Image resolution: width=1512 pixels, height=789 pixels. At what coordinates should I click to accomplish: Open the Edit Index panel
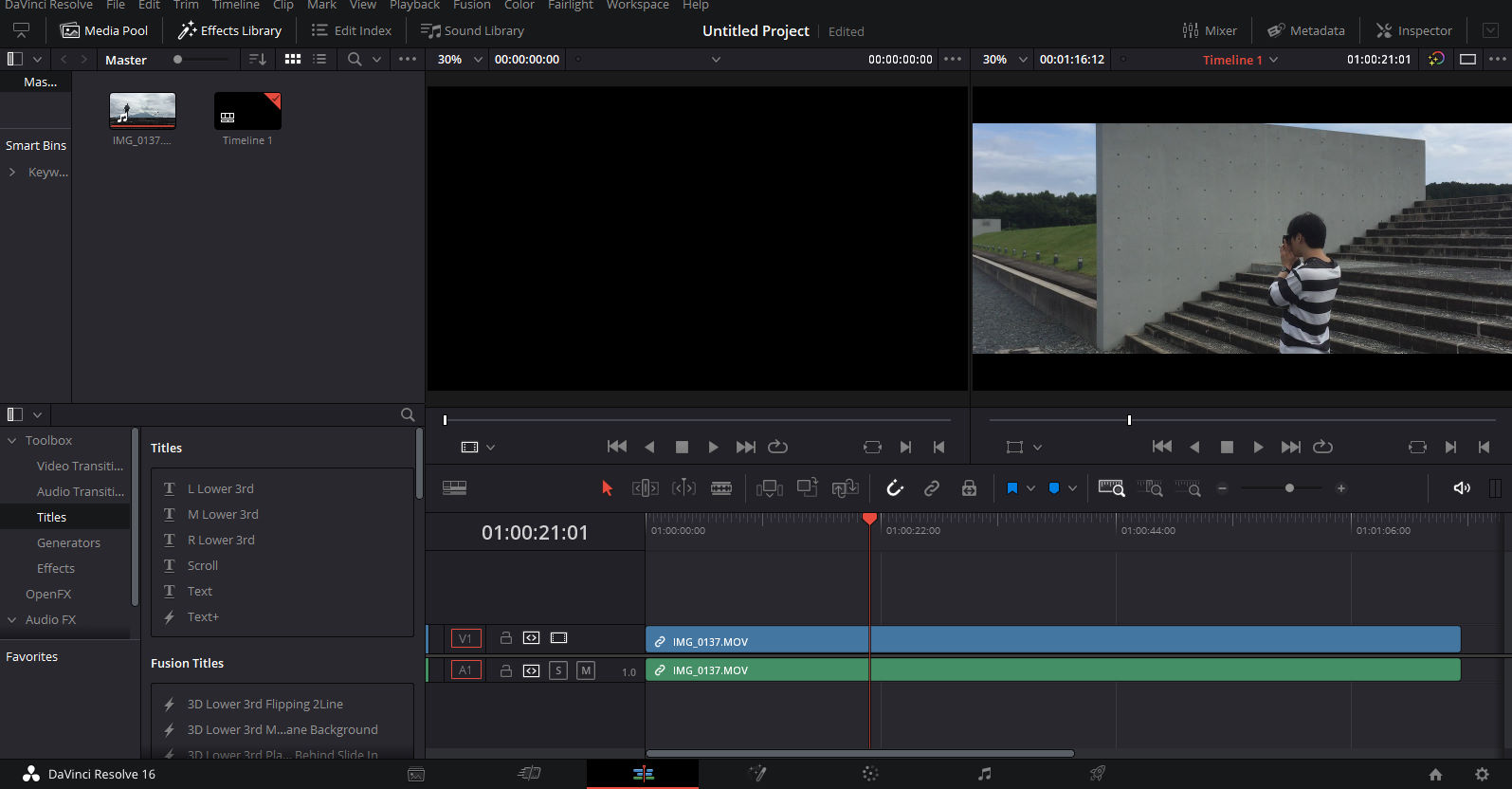(351, 30)
